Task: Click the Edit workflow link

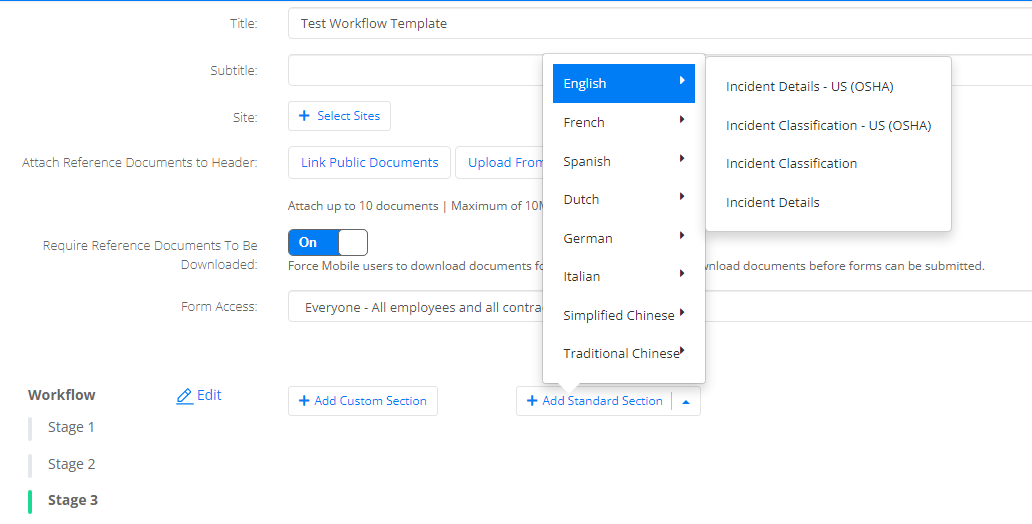Action: click(199, 395)
